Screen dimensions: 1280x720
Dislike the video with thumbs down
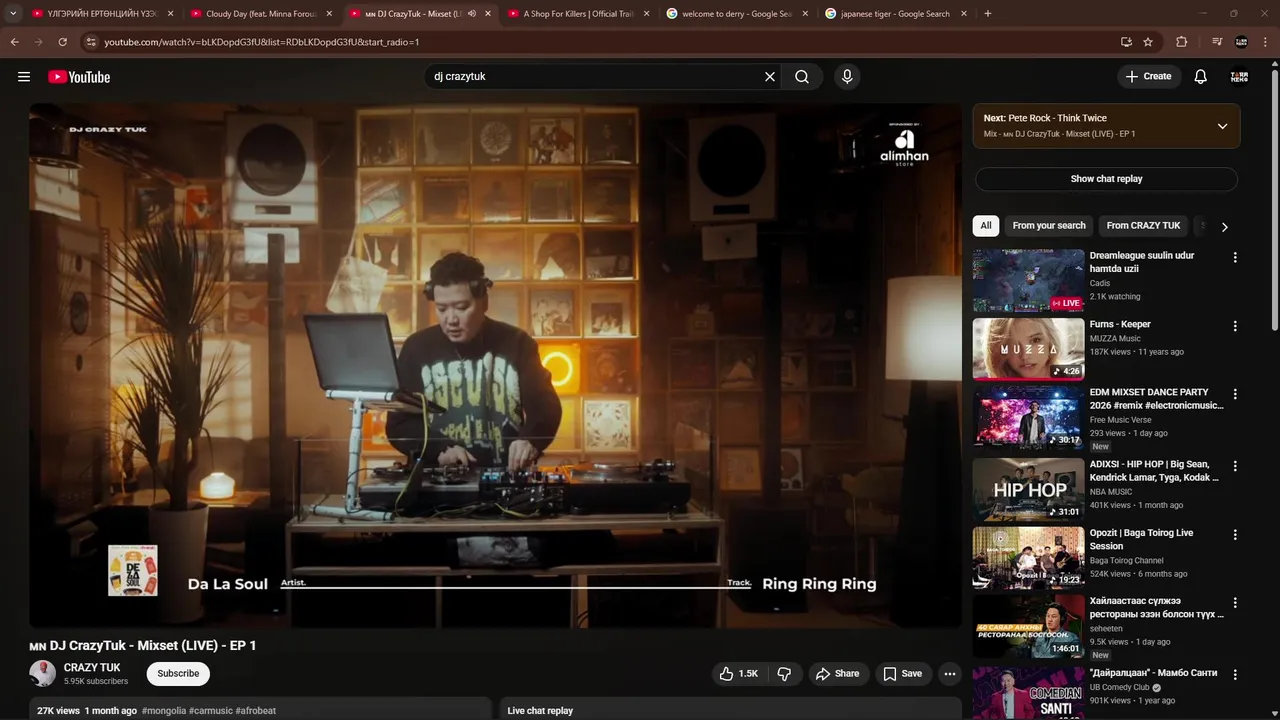(784, 674)
